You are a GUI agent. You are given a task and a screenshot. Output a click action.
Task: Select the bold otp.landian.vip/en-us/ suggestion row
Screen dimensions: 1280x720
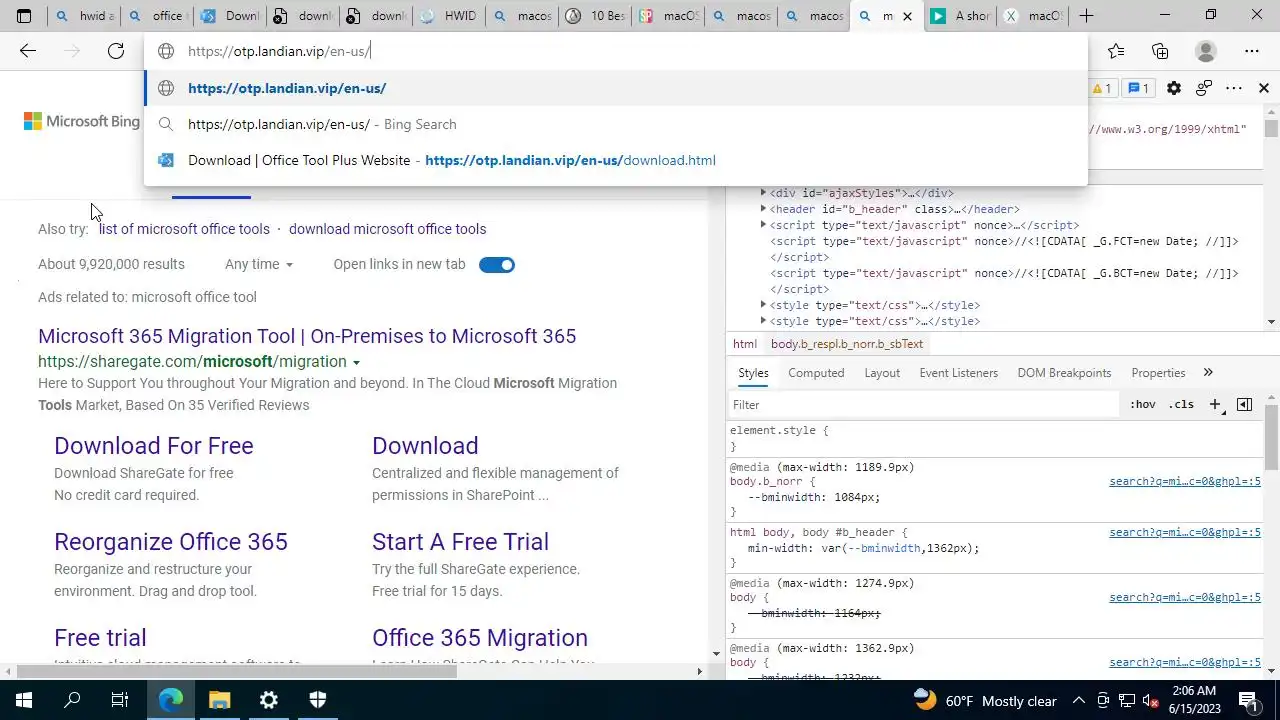615,88
